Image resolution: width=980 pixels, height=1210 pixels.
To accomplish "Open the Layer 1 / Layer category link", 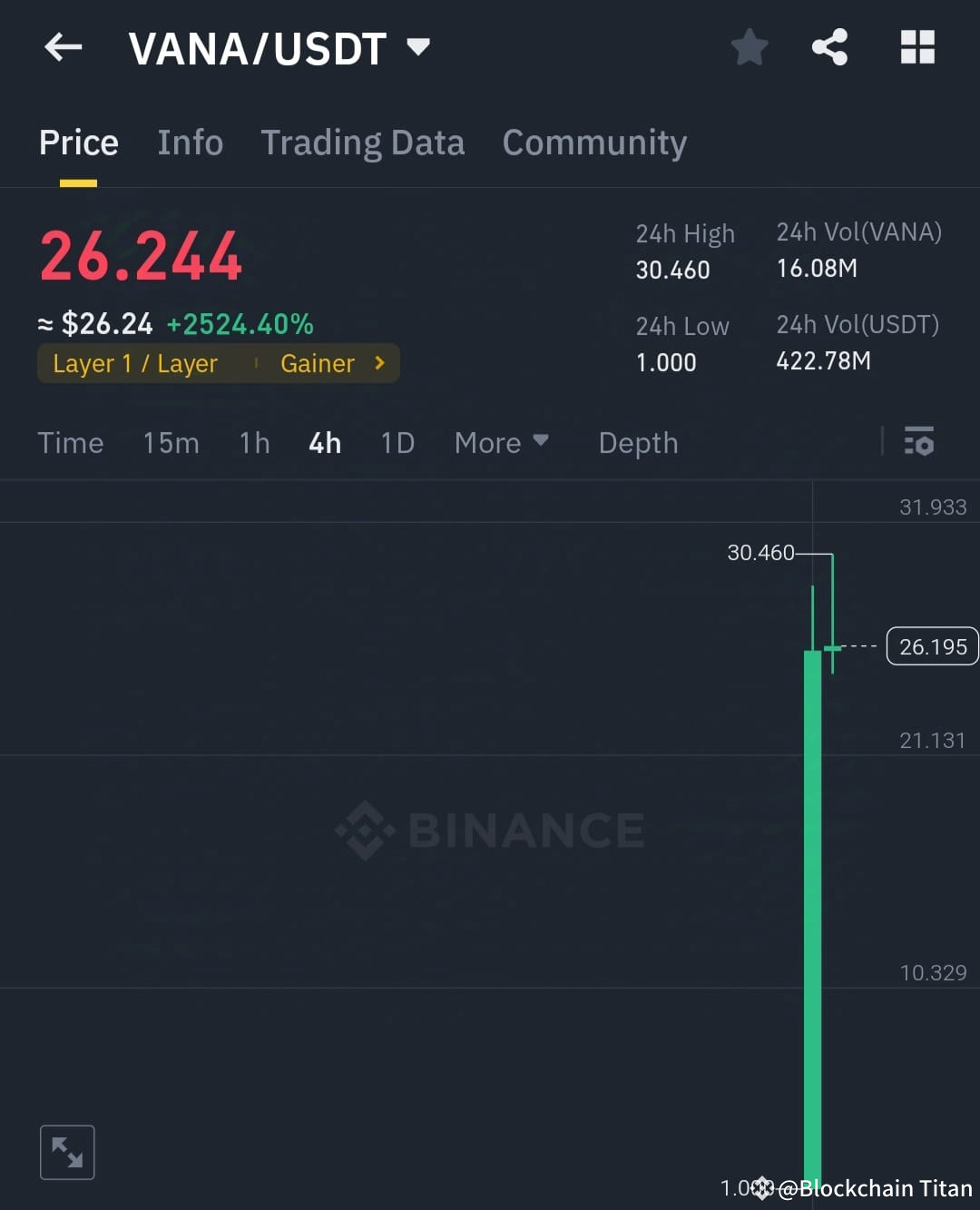I will (134, 363).
